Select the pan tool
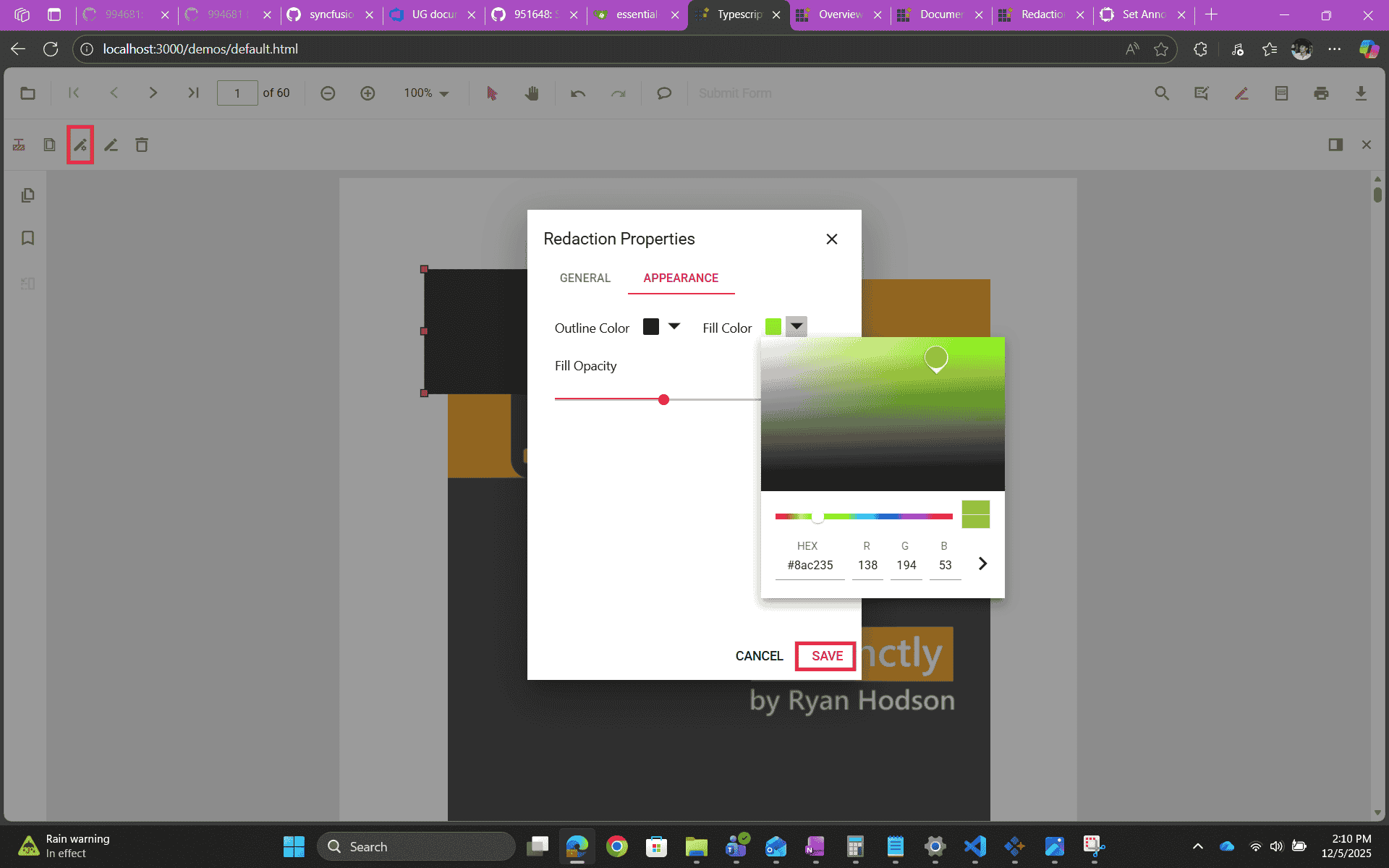 (x=532, y=93)
